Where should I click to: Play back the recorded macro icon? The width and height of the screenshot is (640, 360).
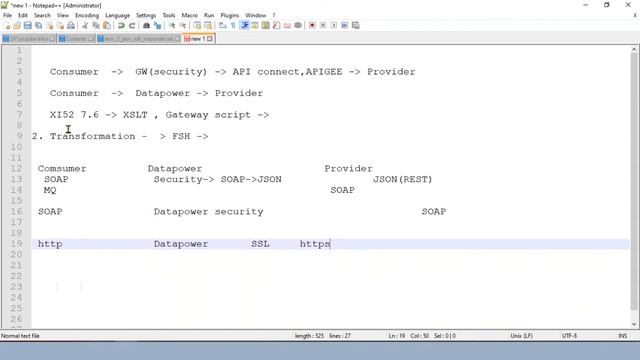tap(333, 25)
